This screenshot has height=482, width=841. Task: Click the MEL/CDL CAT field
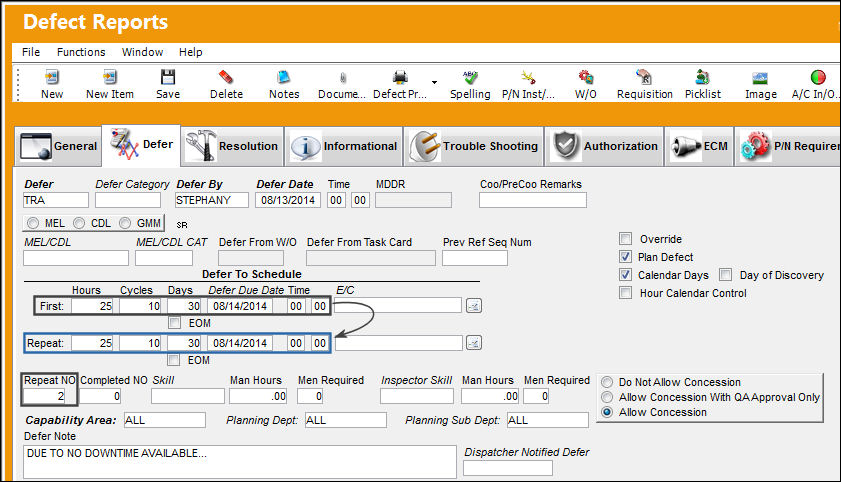[164, 258]
